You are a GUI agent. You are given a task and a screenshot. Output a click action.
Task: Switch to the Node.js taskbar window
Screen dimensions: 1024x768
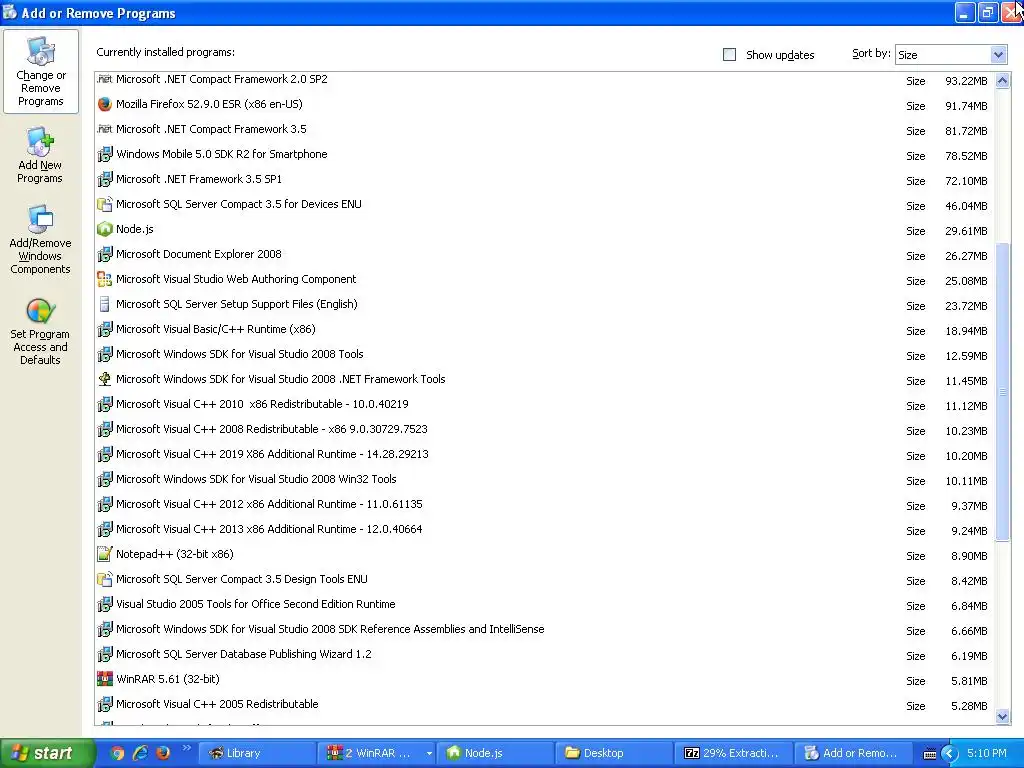[495, 753]
